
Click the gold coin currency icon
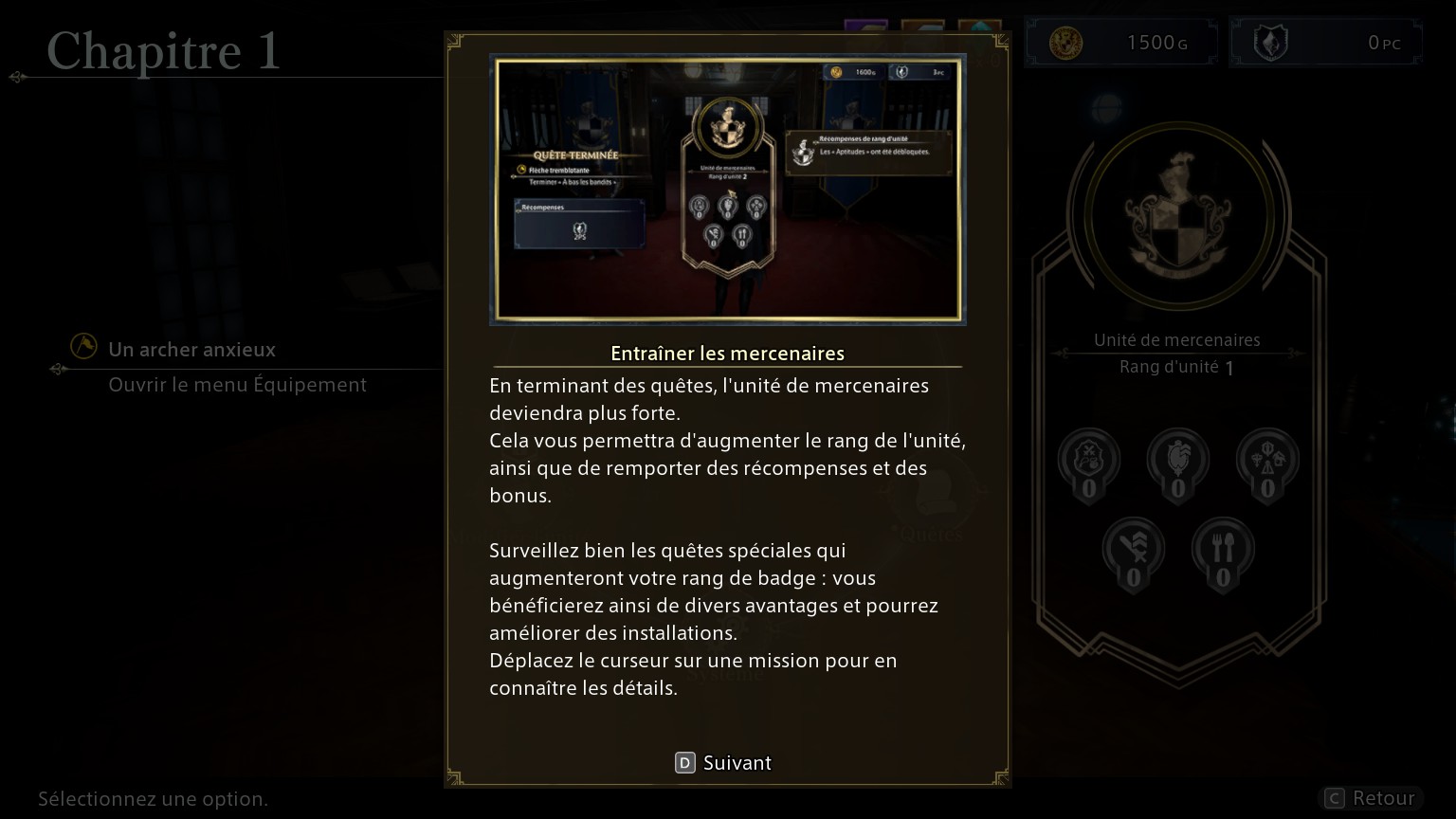pos(1065,43)
